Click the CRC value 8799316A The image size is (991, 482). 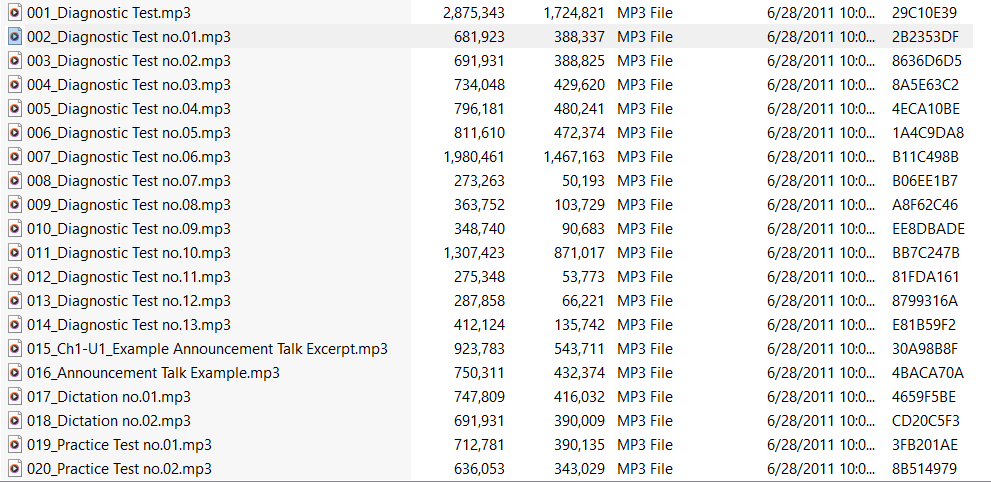point(924,301)
